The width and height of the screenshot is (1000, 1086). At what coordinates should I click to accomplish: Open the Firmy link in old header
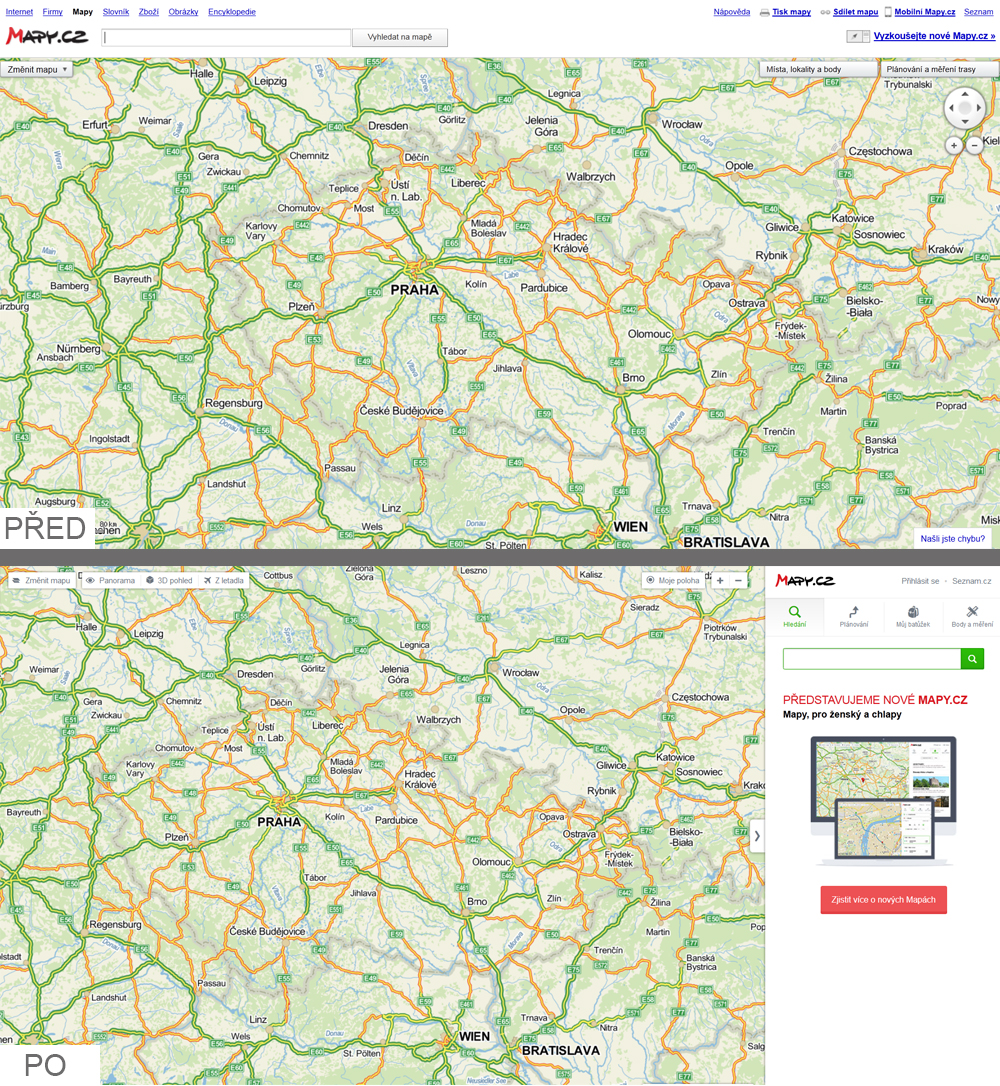[x=53, y=12]
